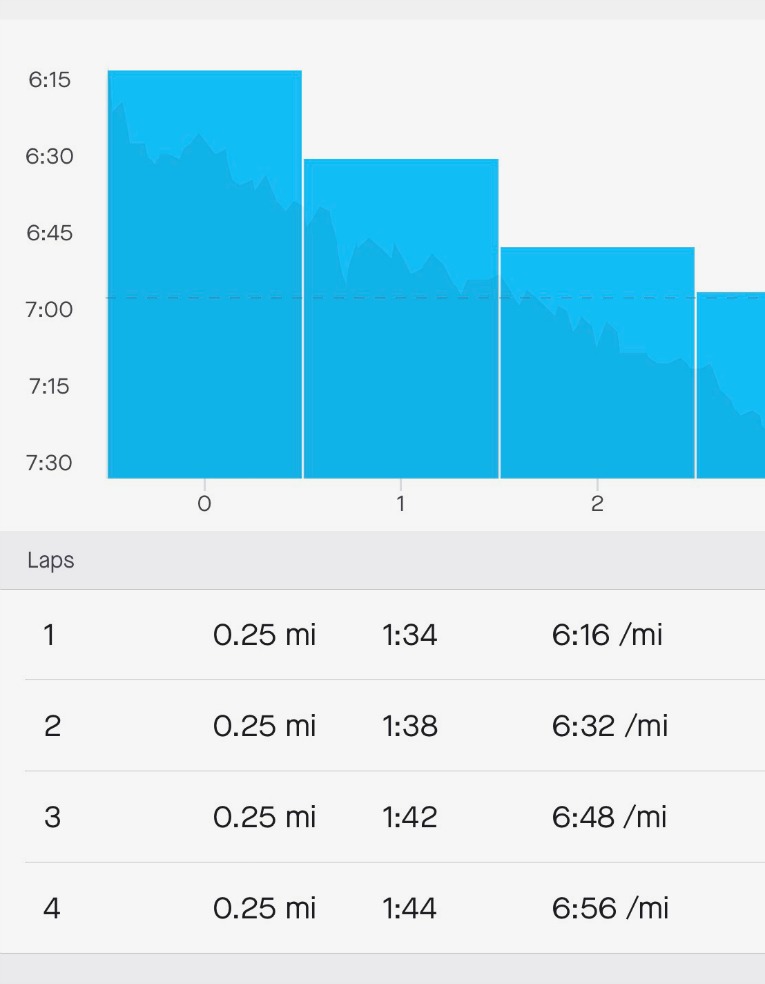The height and width of the screenshot is (984, 765).
Task: Click the 6:16 /mi pace value
Action: [x=607, y=635]
